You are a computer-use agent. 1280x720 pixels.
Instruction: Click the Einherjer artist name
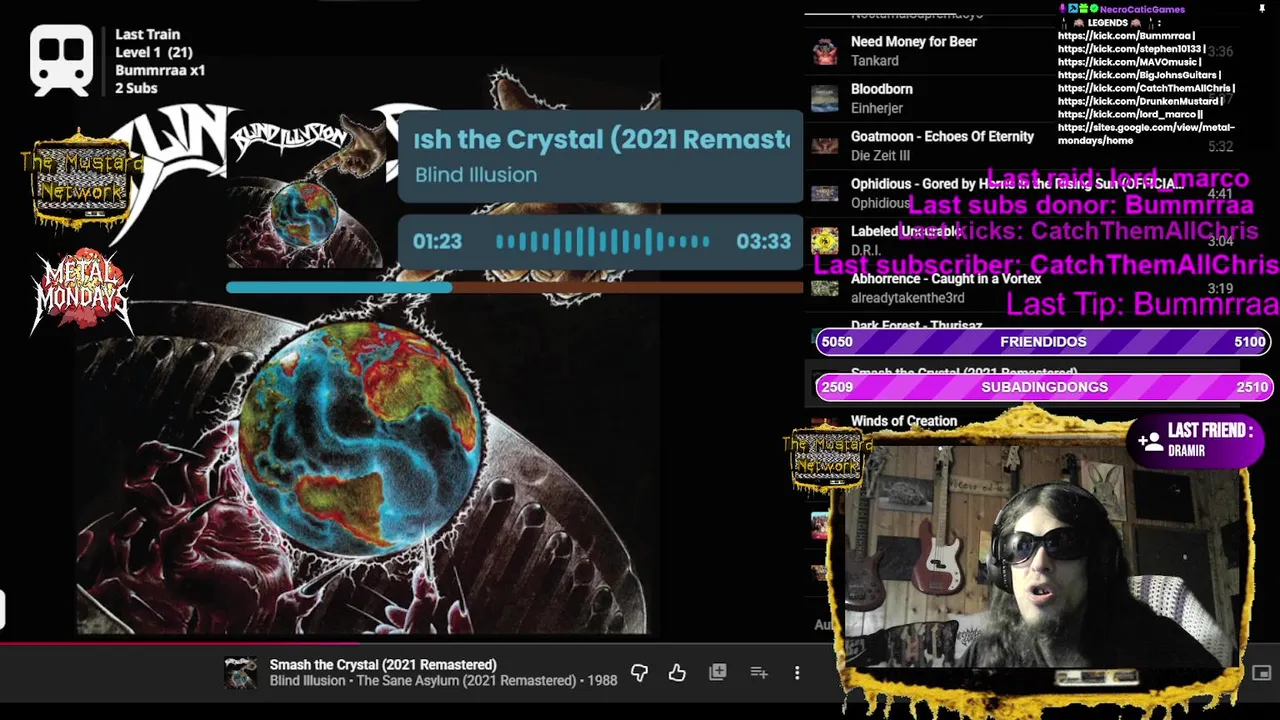[x=877, y=108]
